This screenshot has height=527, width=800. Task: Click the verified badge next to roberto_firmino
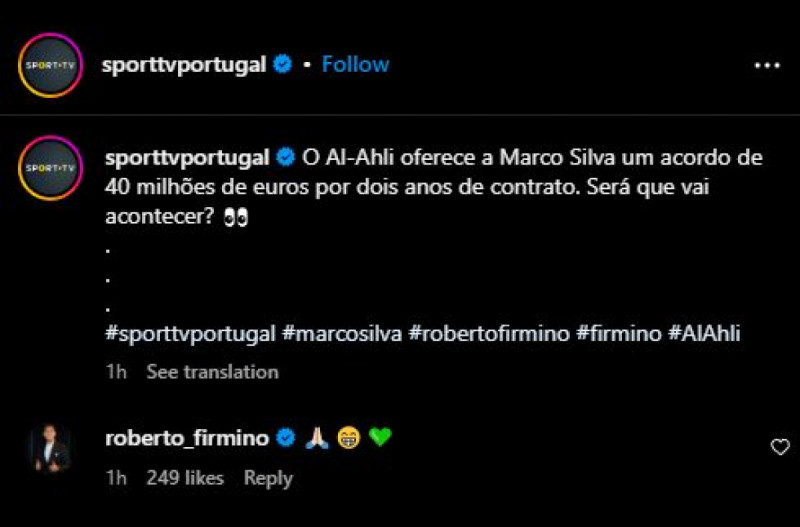(x=285, y=438)
